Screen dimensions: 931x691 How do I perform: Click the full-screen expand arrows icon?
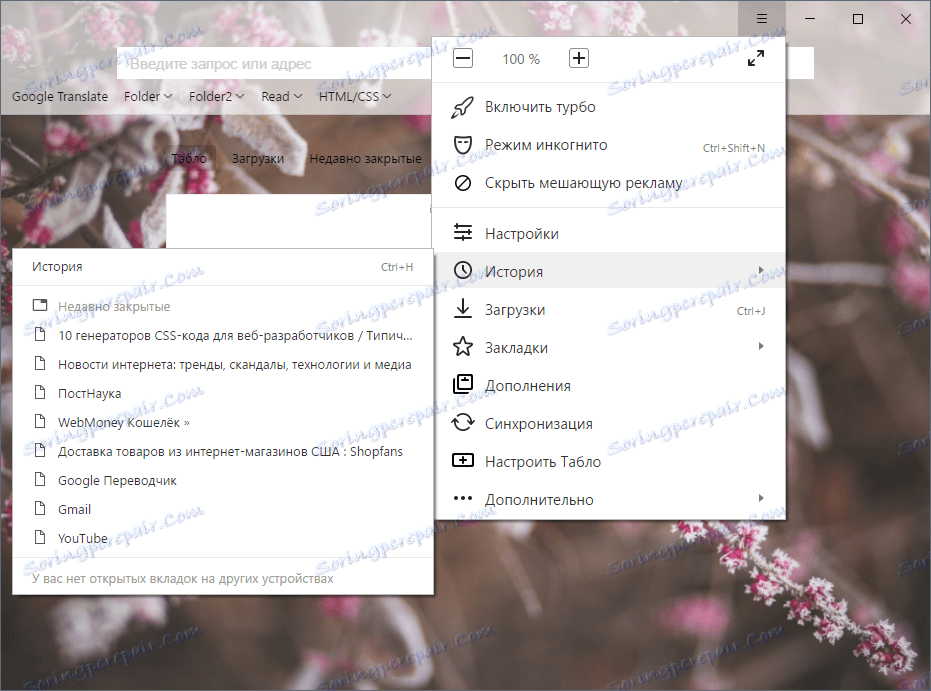pyautogui.click(x=757, y=58)
